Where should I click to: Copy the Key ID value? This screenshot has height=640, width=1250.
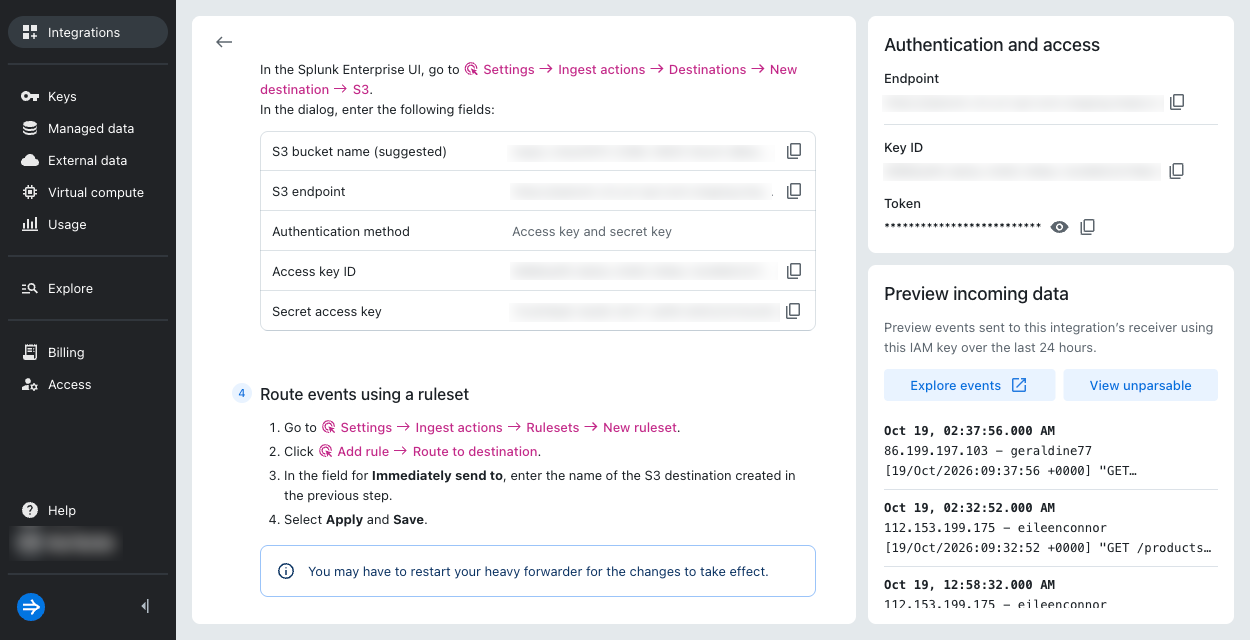coord(1177,171)
